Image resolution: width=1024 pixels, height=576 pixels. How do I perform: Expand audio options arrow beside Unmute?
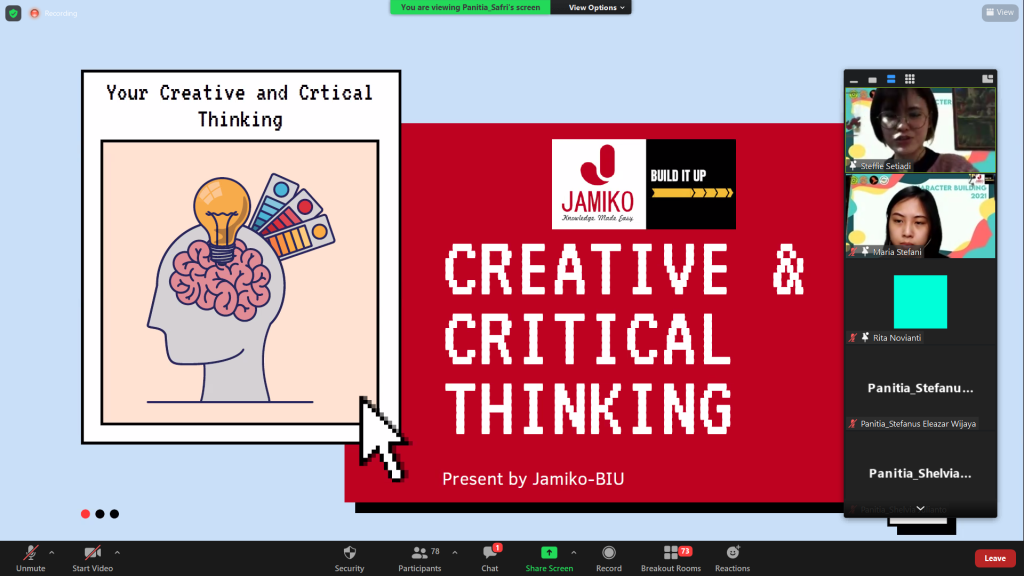click(x=52, y=552)
